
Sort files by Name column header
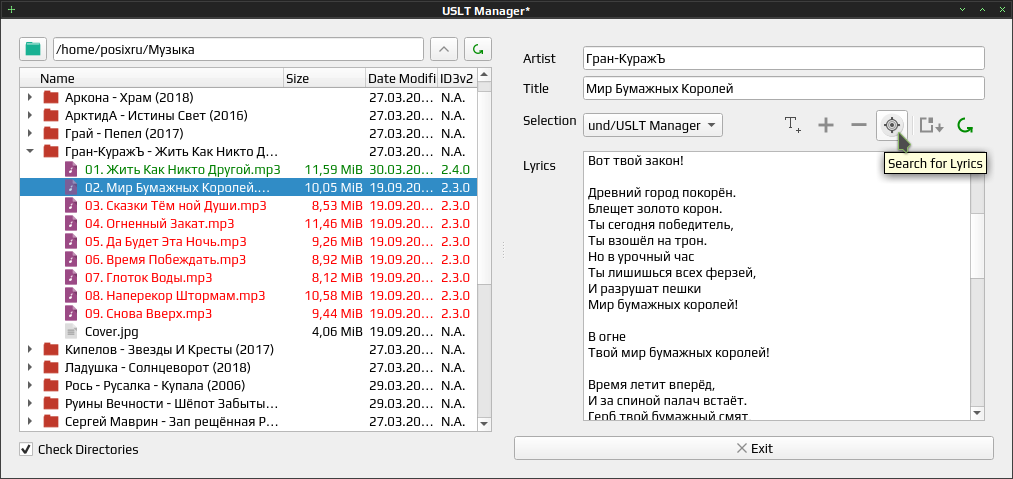click(152, 78)
